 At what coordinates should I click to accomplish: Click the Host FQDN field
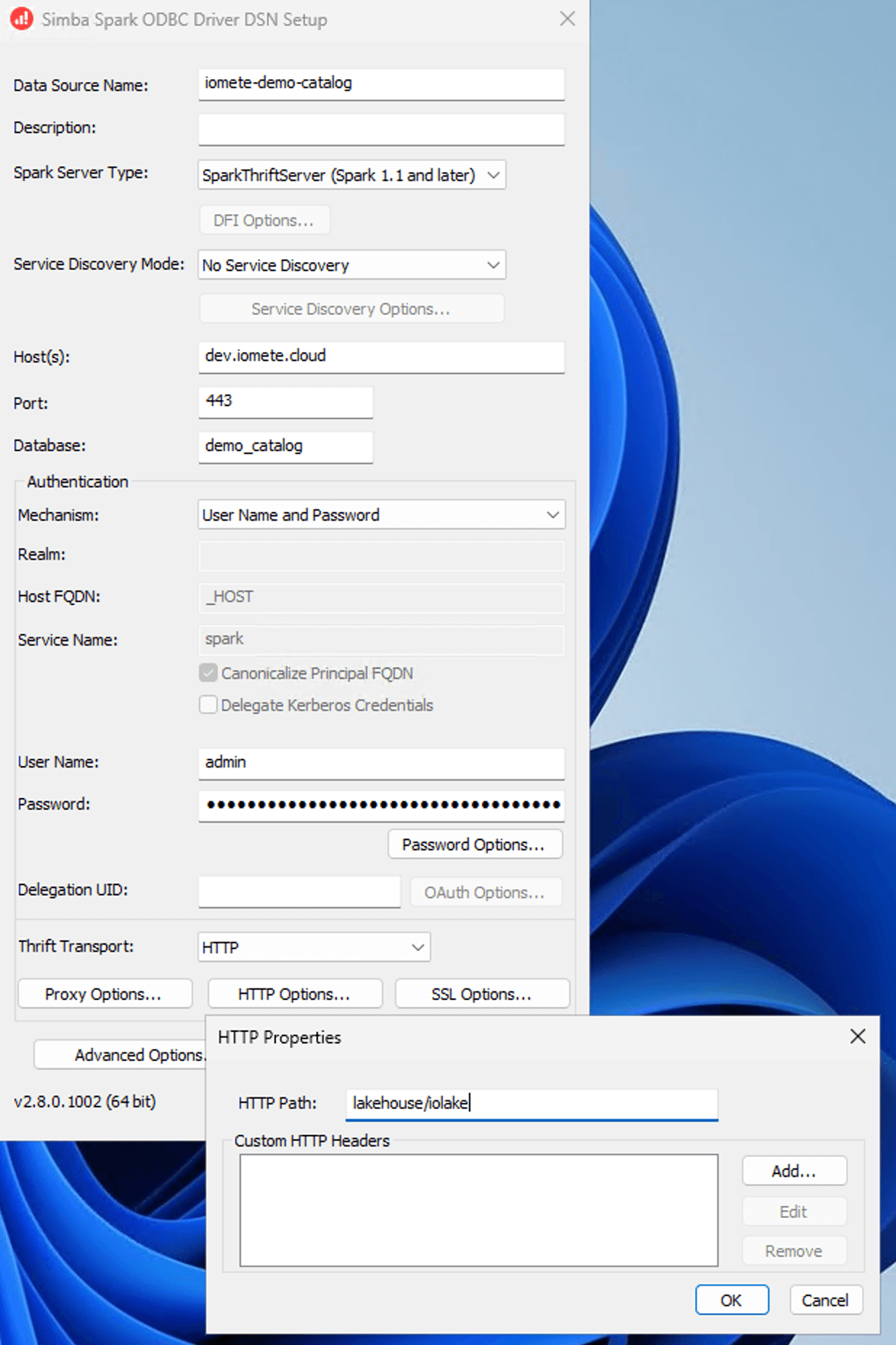(x=381, y=598)
